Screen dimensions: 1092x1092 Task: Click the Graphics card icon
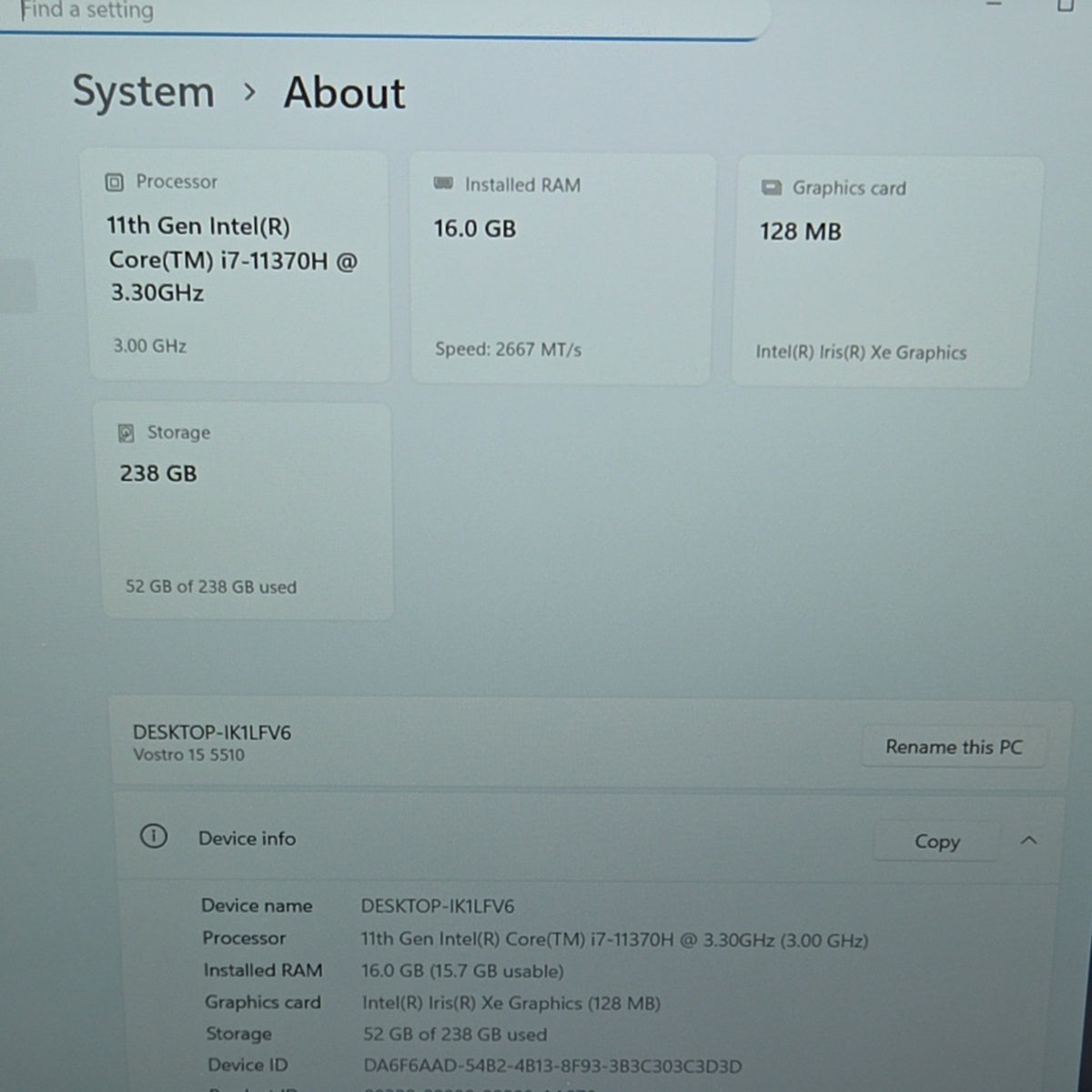click(771, 187)
